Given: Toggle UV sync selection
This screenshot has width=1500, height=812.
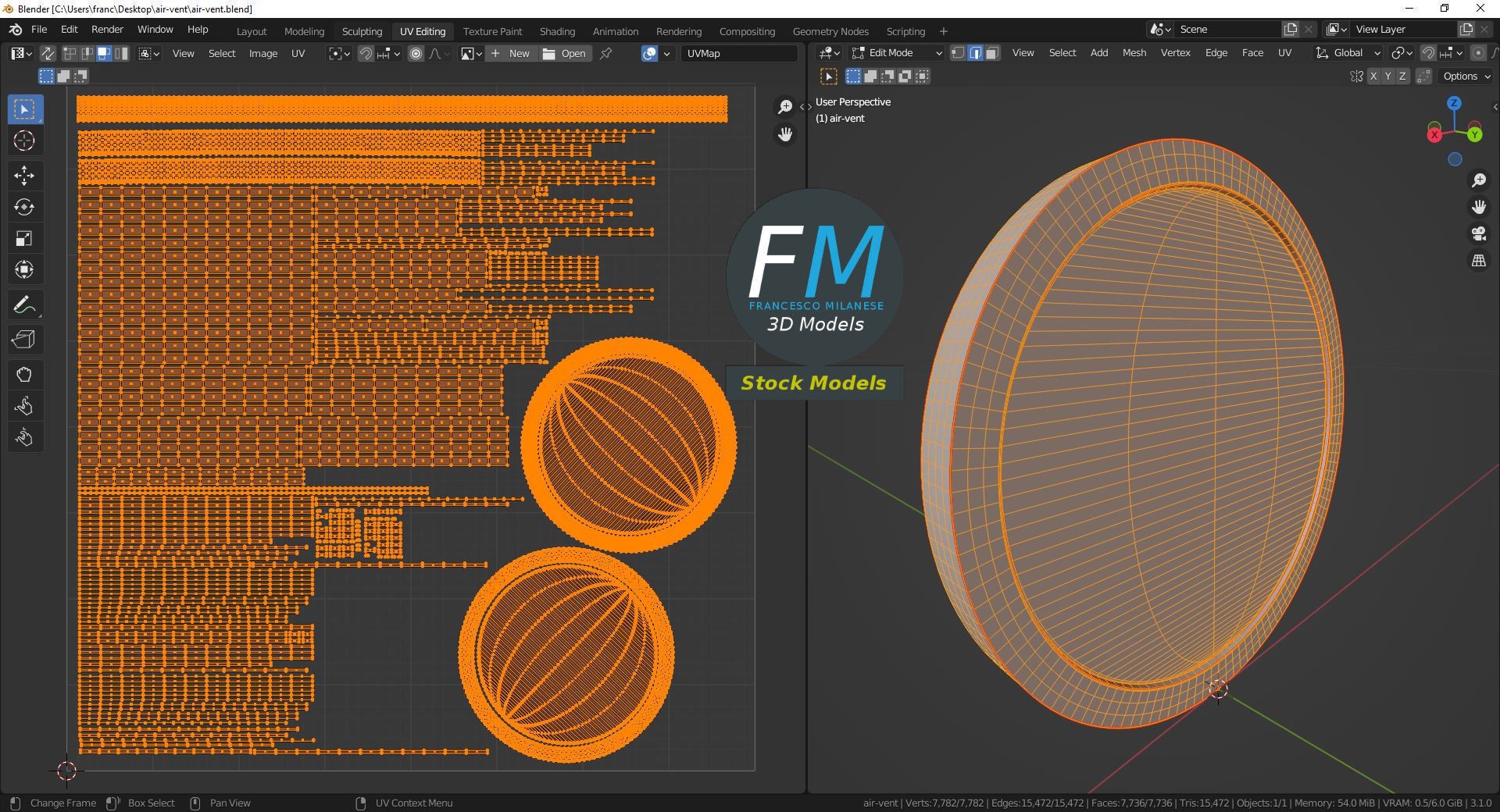Looking at the screenshot, I should click(x=48, y=53).
